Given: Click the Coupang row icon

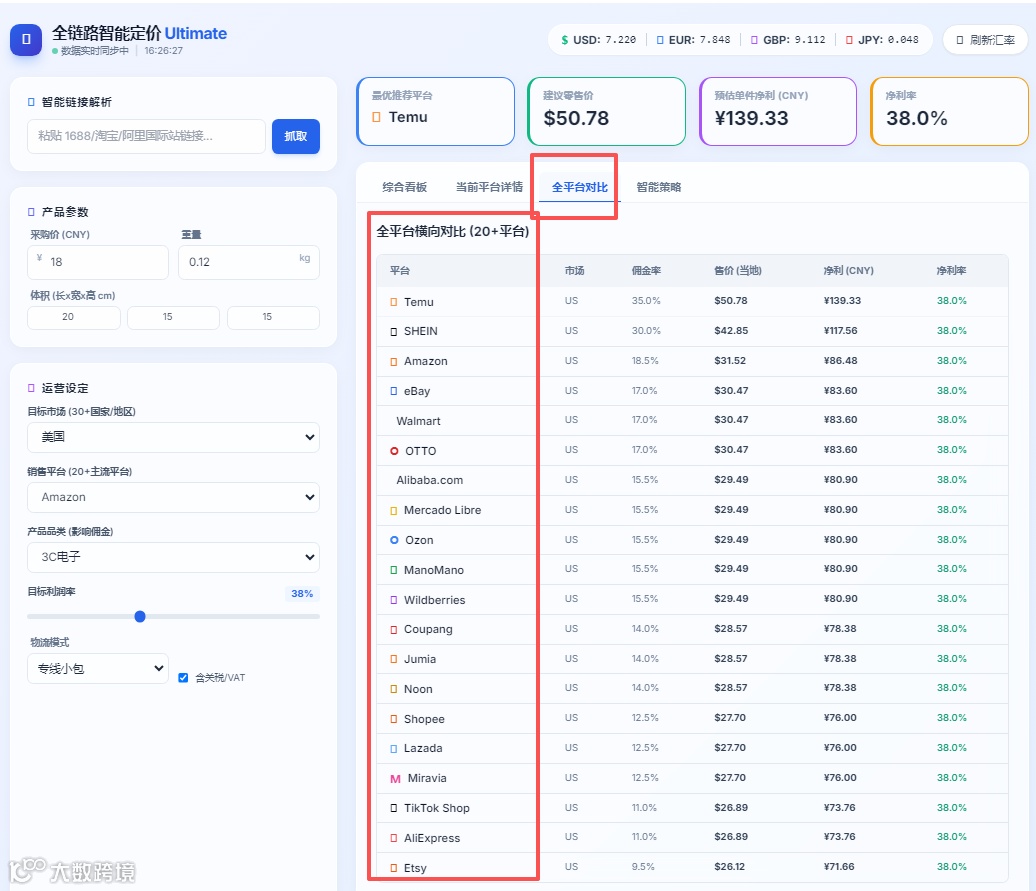Looking at the screenshot, I should pyautogui.click(x=394, y=629).
